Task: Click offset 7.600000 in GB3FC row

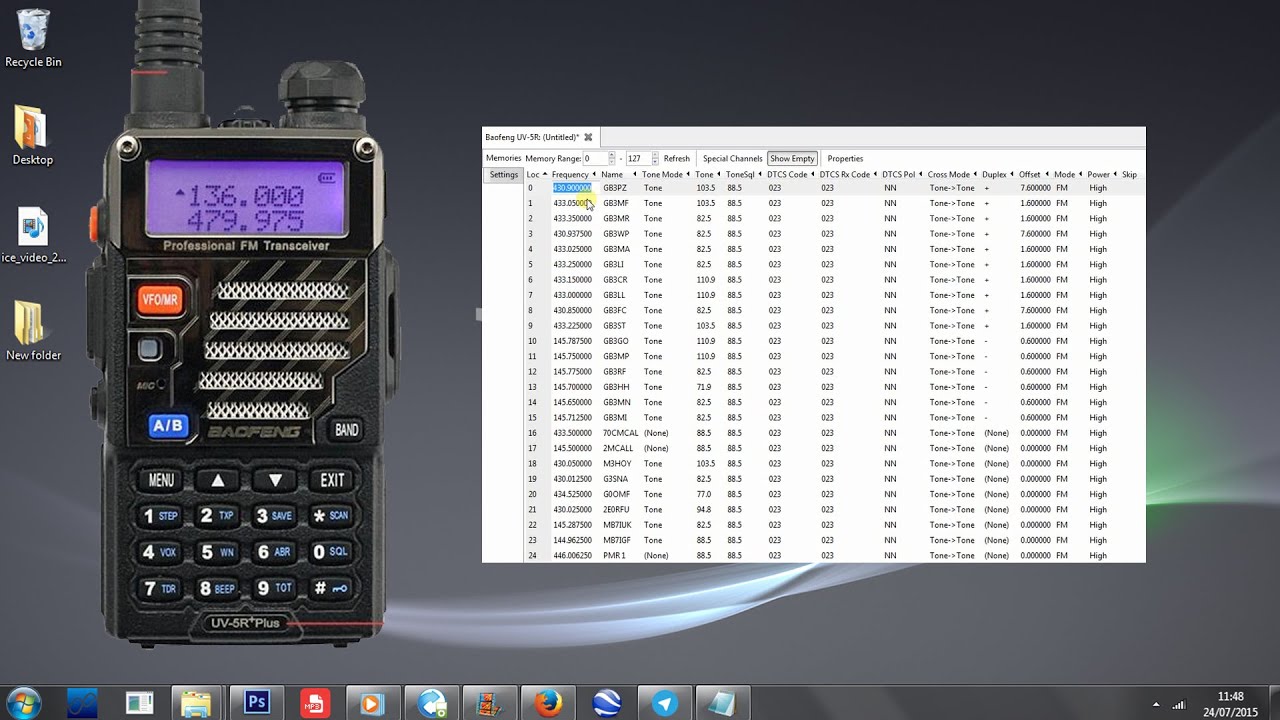Action: coord(1035,310)
